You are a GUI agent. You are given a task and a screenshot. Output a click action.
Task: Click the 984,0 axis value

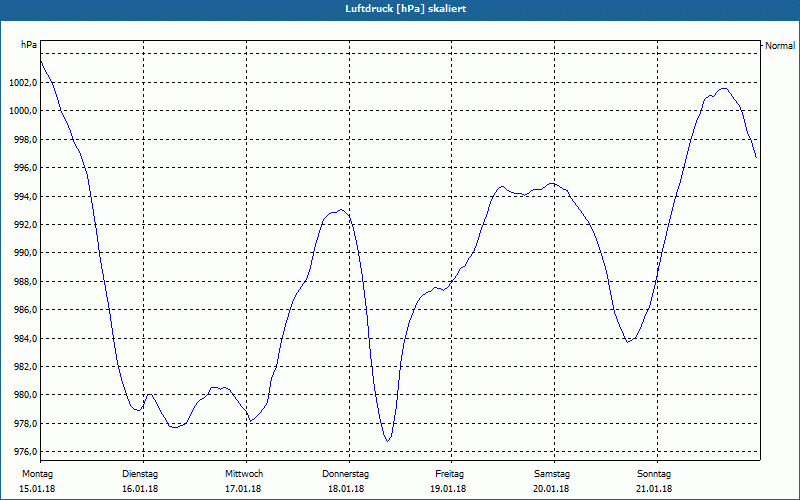[26, 338]
